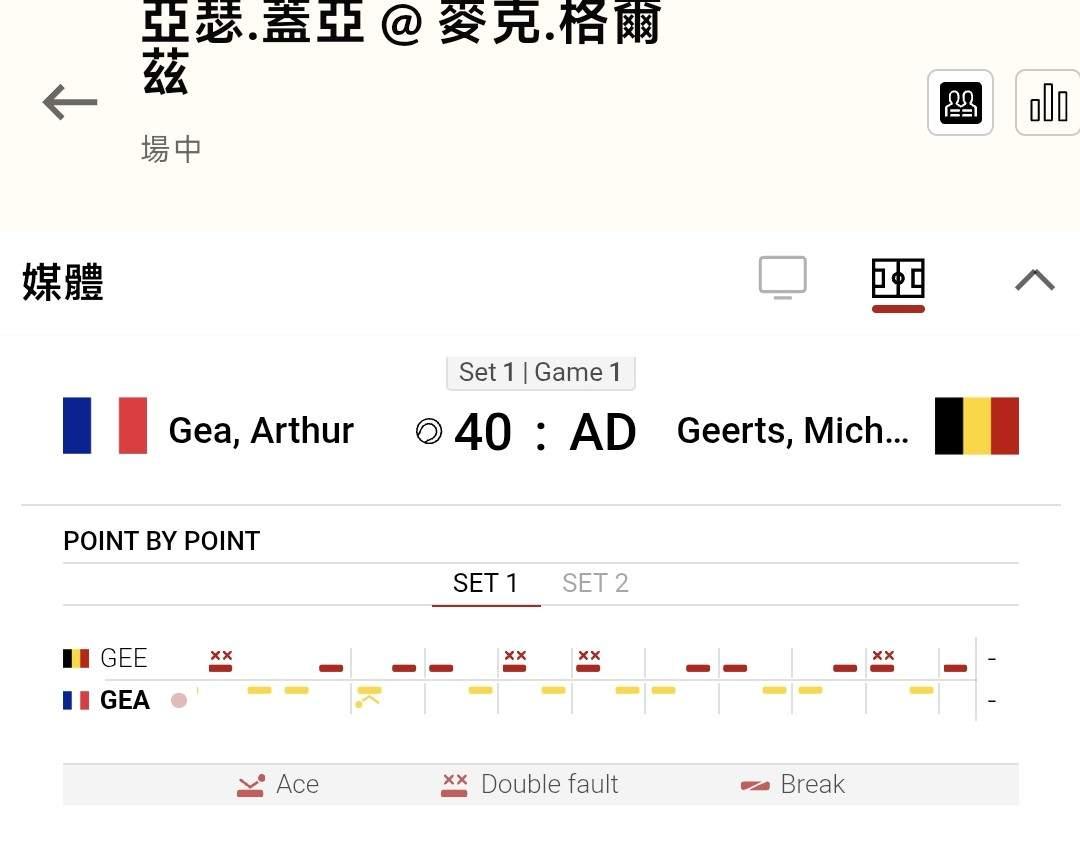Switch to the TV stream view icon
Image resolution: width=1080 pixels, height=863 pixels.
pos(782,277)
